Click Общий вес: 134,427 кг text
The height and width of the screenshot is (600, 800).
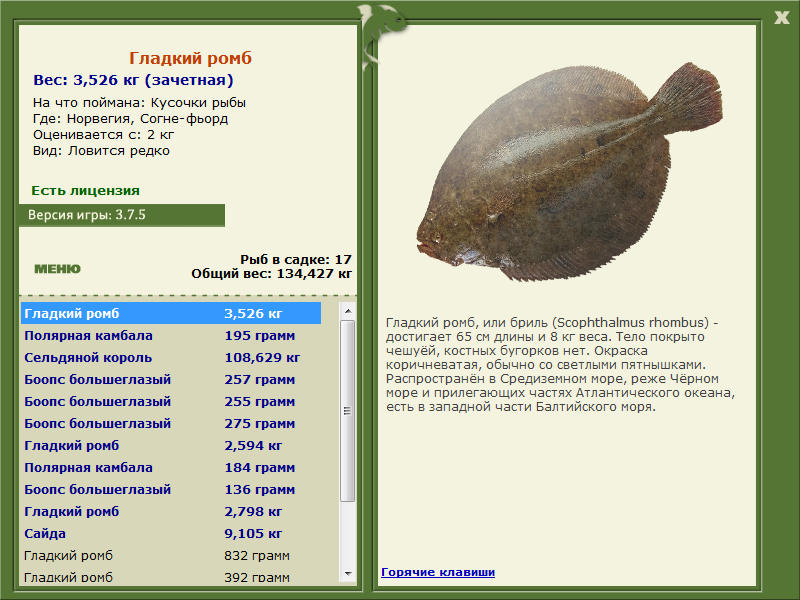click(x=271, y=274)
